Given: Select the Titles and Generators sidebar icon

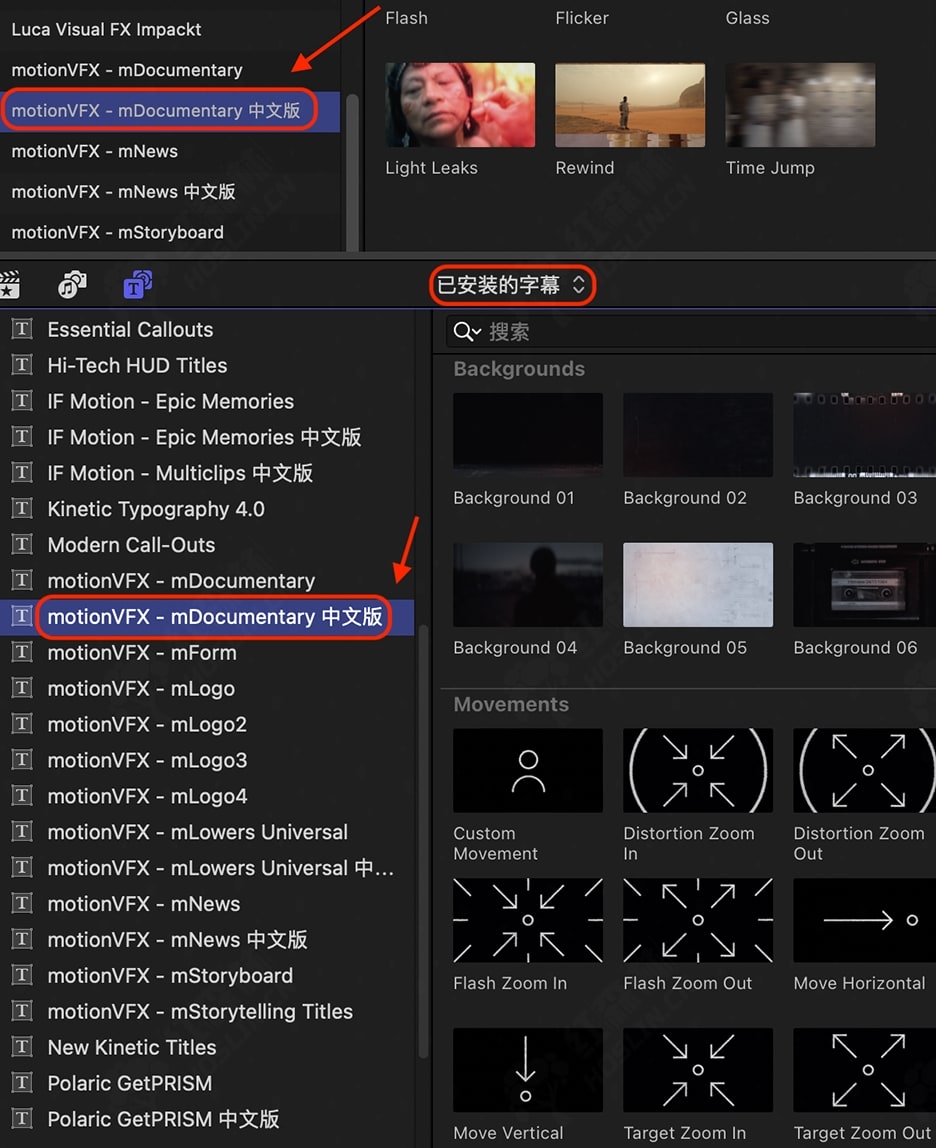Looking at the screenshot, I should [138, 285].
